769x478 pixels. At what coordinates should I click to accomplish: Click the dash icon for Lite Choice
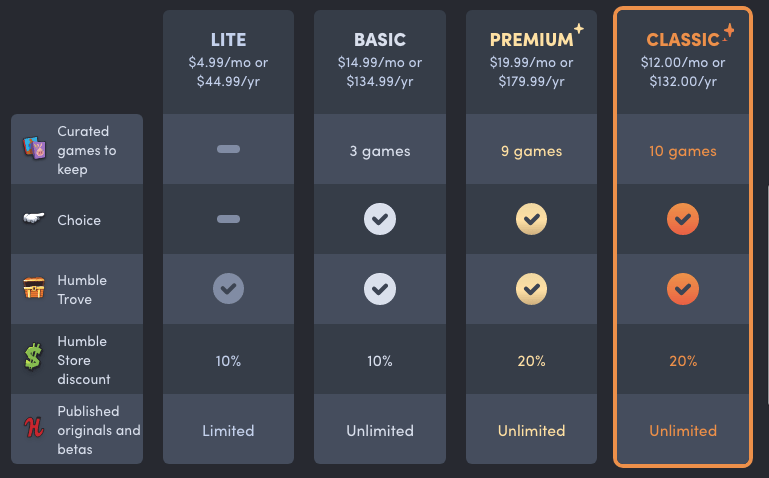229,219
